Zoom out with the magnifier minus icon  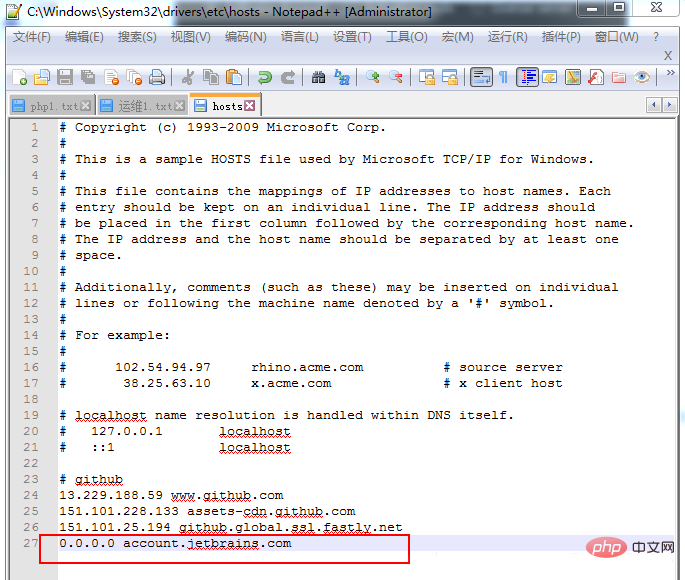(x=396, y=77)
